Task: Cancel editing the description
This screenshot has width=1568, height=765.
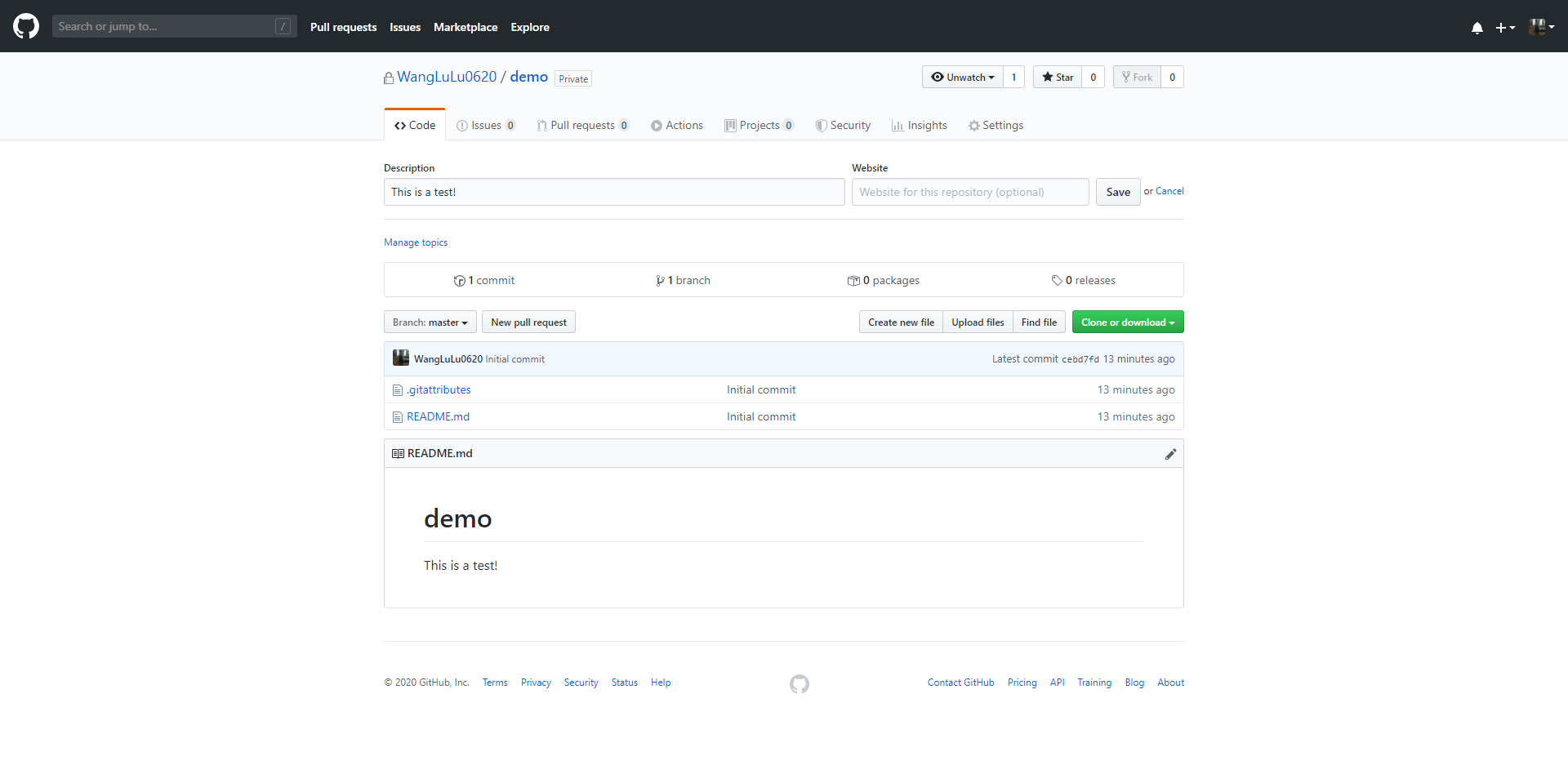Action: [1169, 191]
